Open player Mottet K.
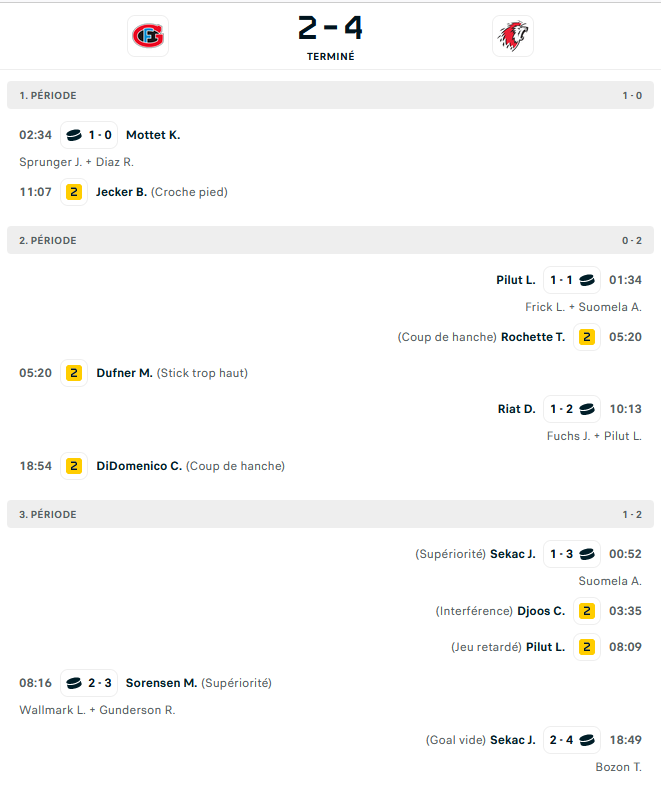Viewport: 661px width, 786px height. (153, 135)
